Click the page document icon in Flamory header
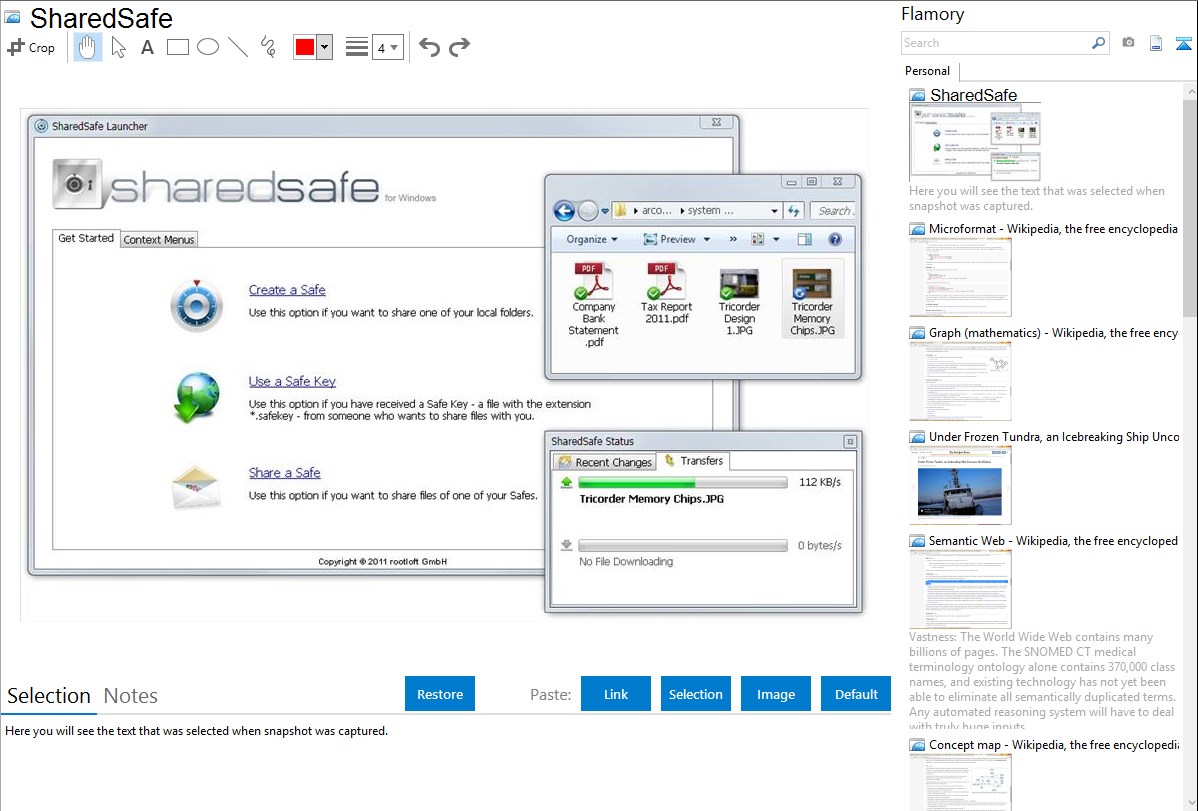 point(1156,43)
